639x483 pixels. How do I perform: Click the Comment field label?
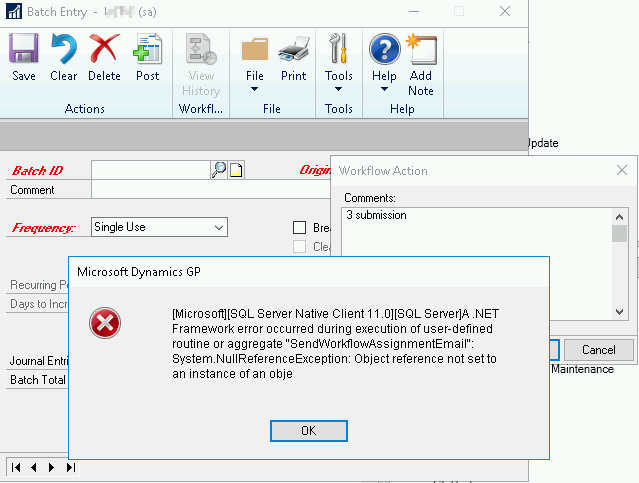click(x=32, y=190)
